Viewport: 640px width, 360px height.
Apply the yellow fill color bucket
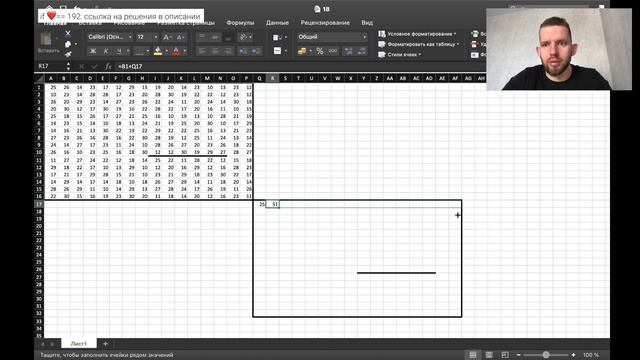click(158, 51)
